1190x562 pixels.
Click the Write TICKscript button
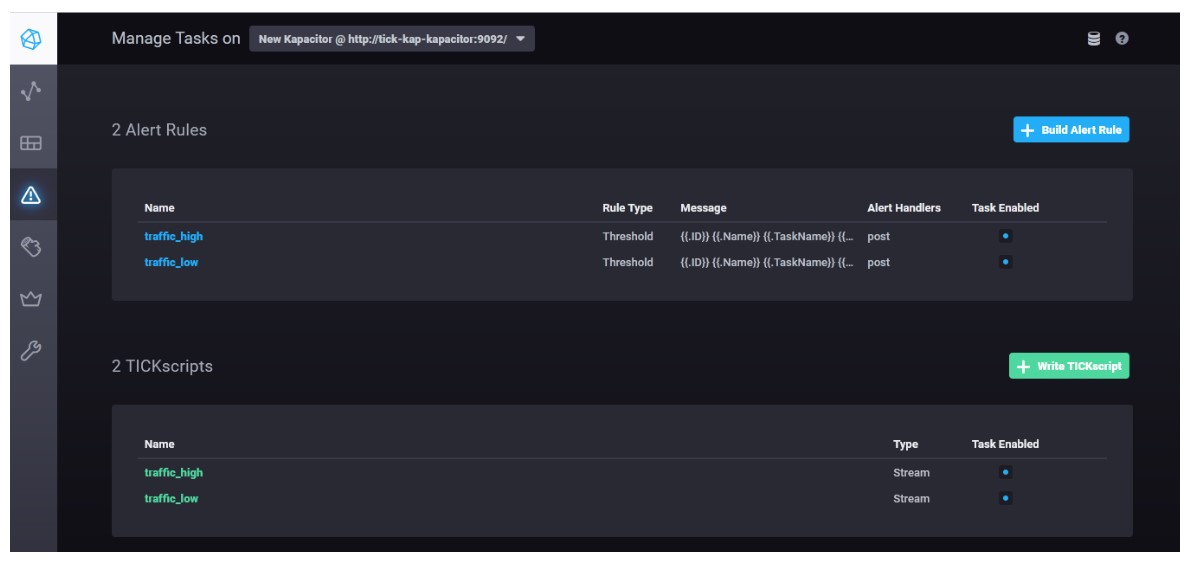[1069, 366]
